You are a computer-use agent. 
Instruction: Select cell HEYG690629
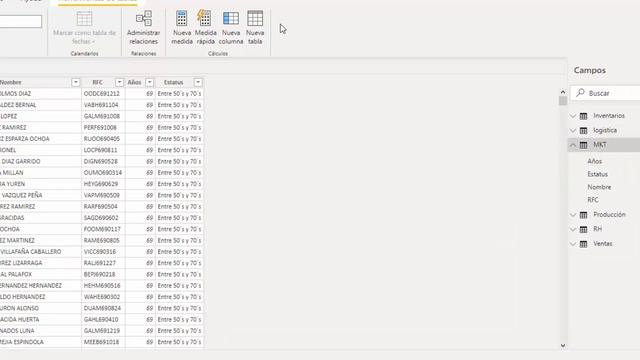[103, 184]
